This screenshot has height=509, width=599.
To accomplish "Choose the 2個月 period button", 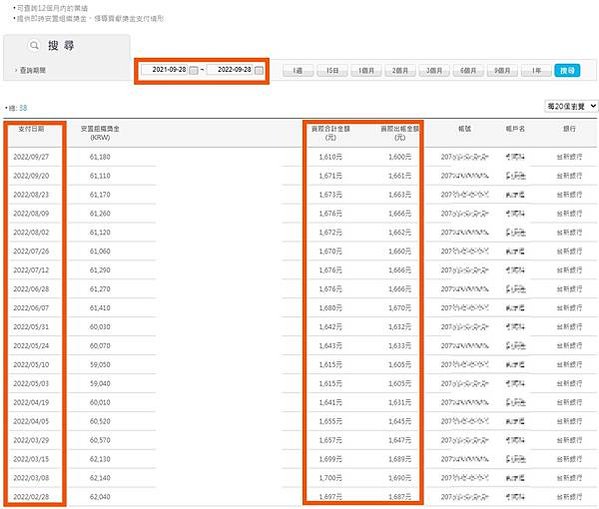I will pos(400,71).
